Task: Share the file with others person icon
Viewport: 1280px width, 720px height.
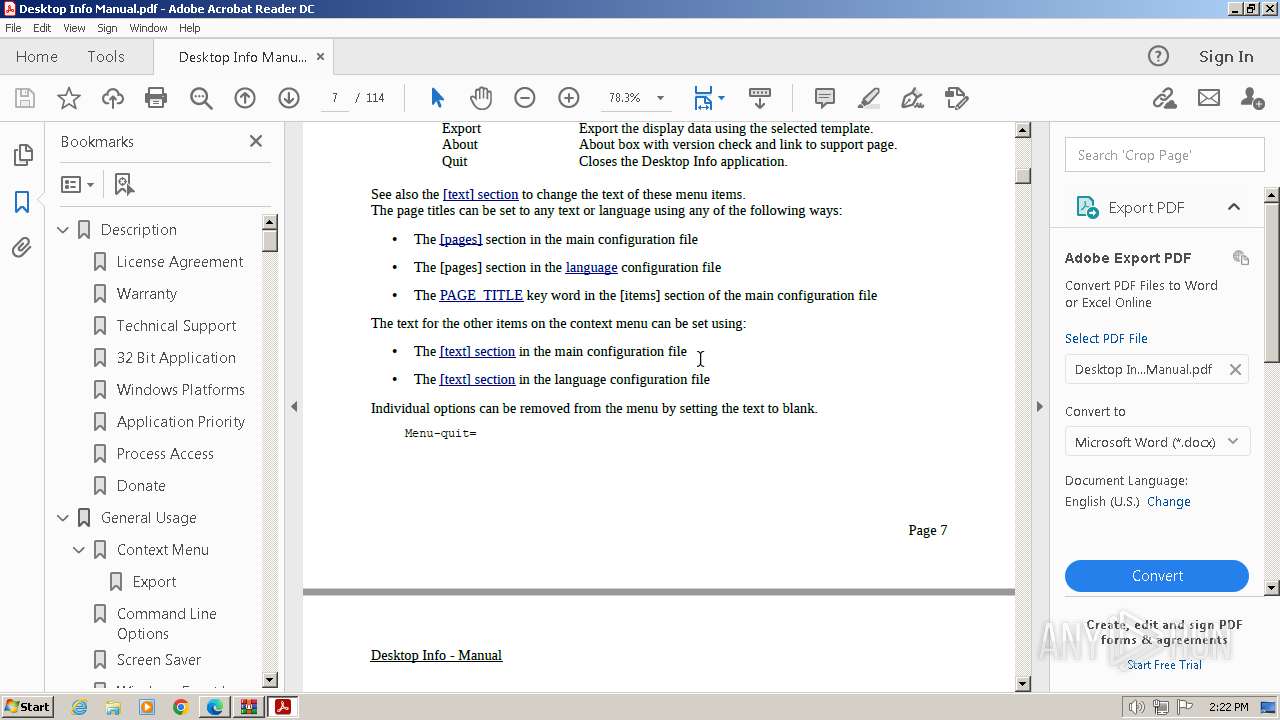Action: pos(1252,98)
